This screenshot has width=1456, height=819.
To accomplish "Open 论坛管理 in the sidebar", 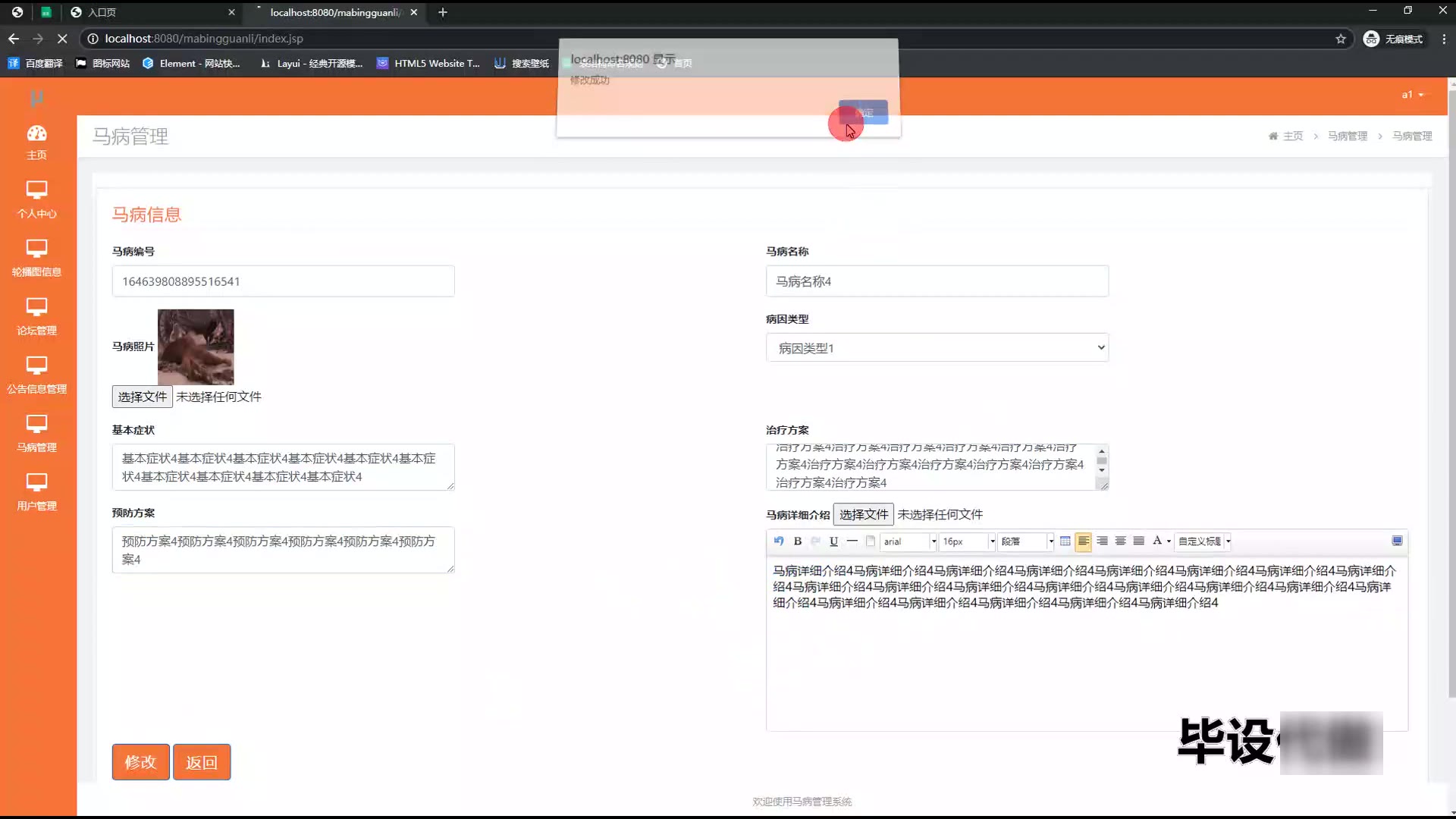I will point(36,317).
